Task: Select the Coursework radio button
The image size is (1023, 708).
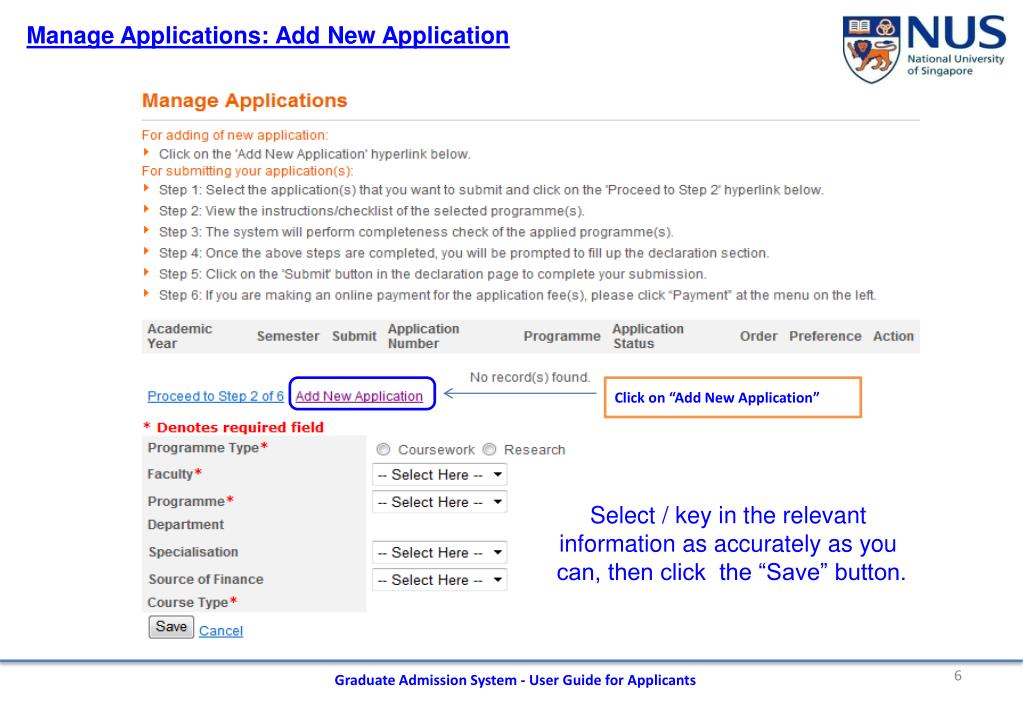Action: tap(383, 450)
